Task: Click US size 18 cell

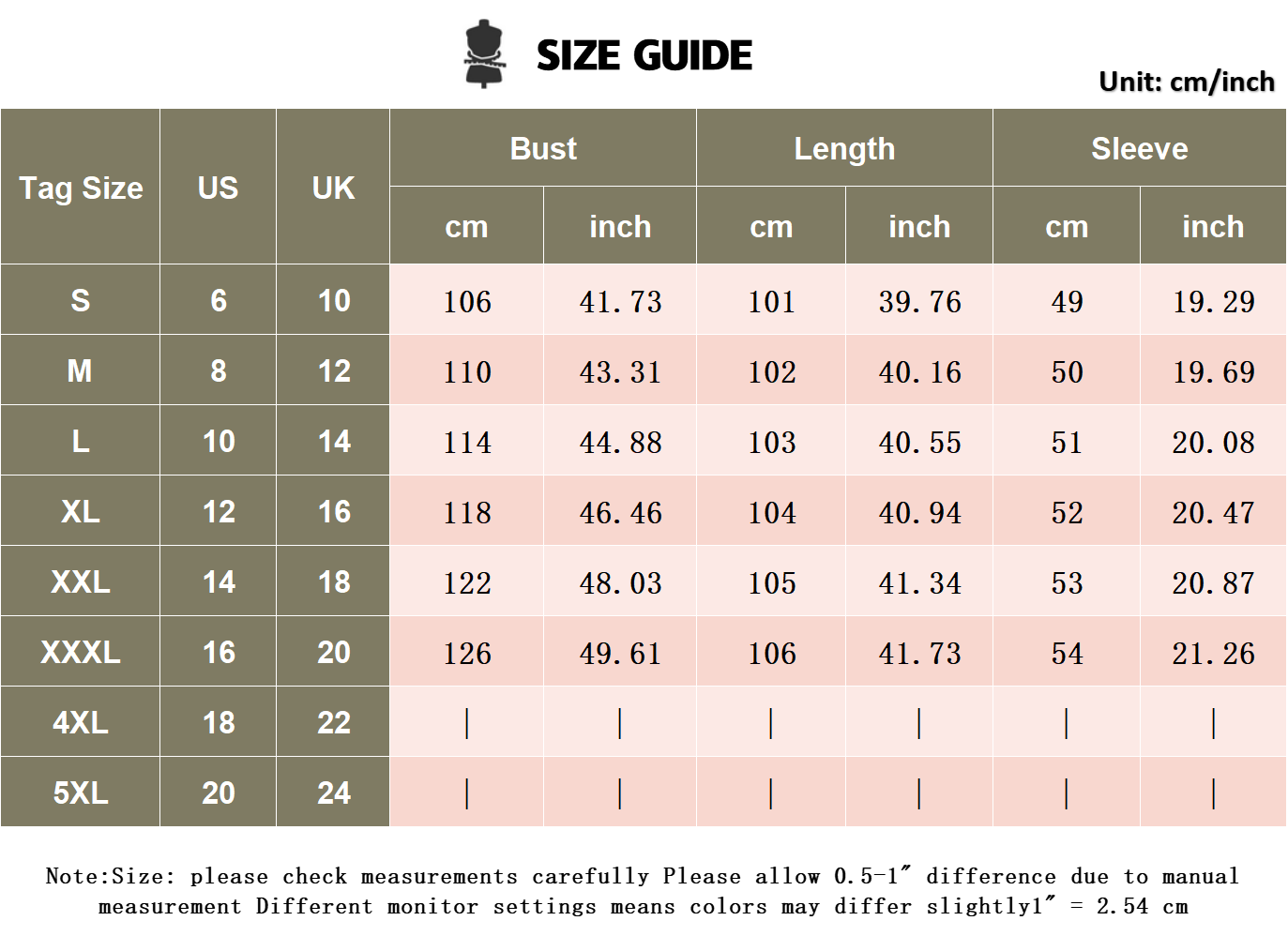Action: (218, 722)
